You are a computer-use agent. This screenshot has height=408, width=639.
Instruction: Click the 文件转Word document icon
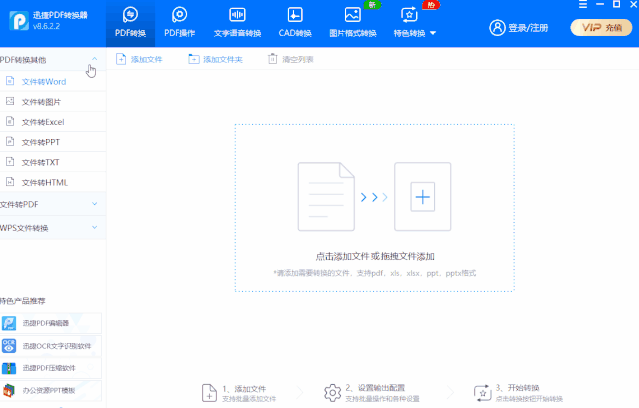coord(10,81)
